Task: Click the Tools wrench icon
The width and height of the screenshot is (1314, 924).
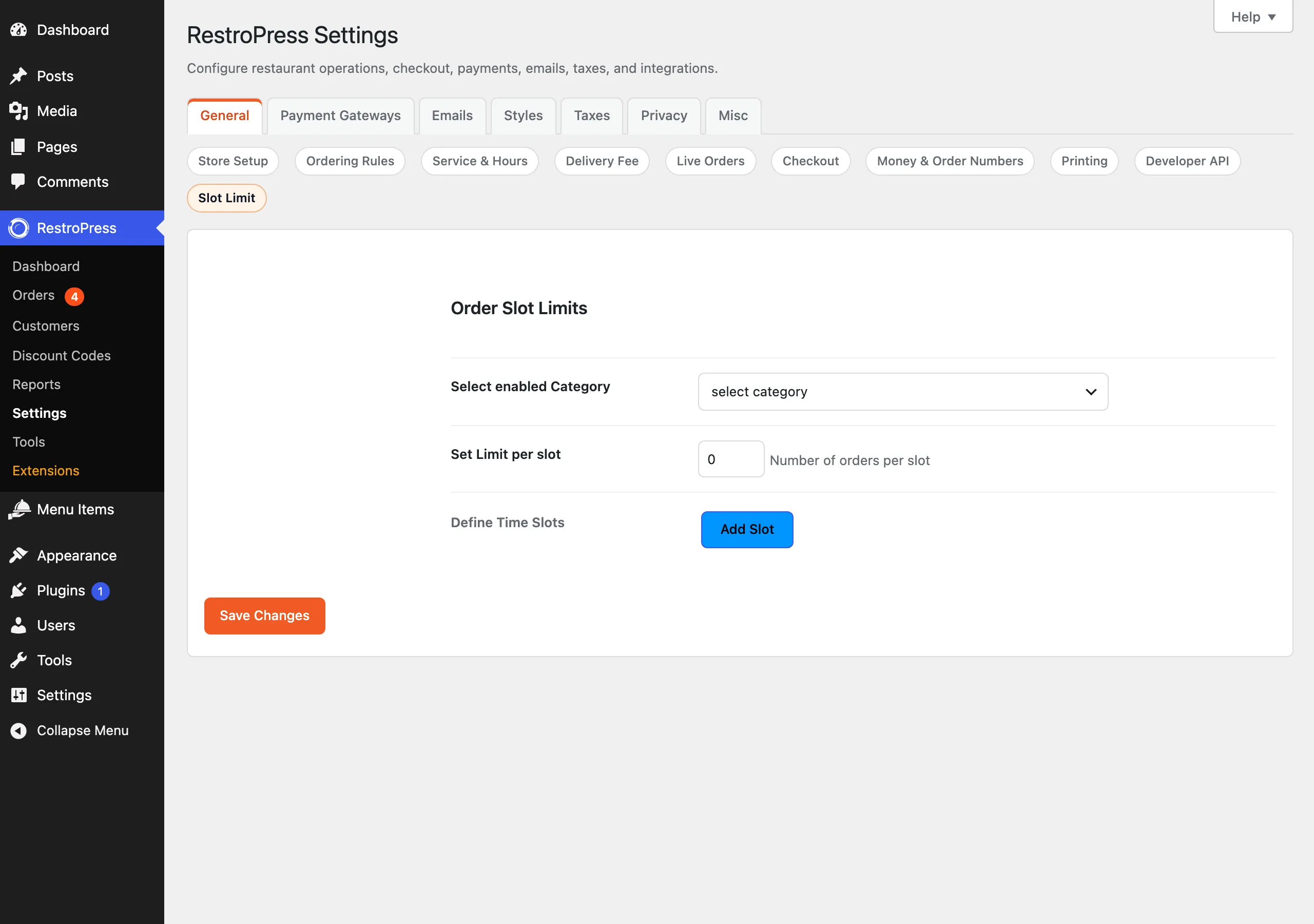Action: [18, 660]
